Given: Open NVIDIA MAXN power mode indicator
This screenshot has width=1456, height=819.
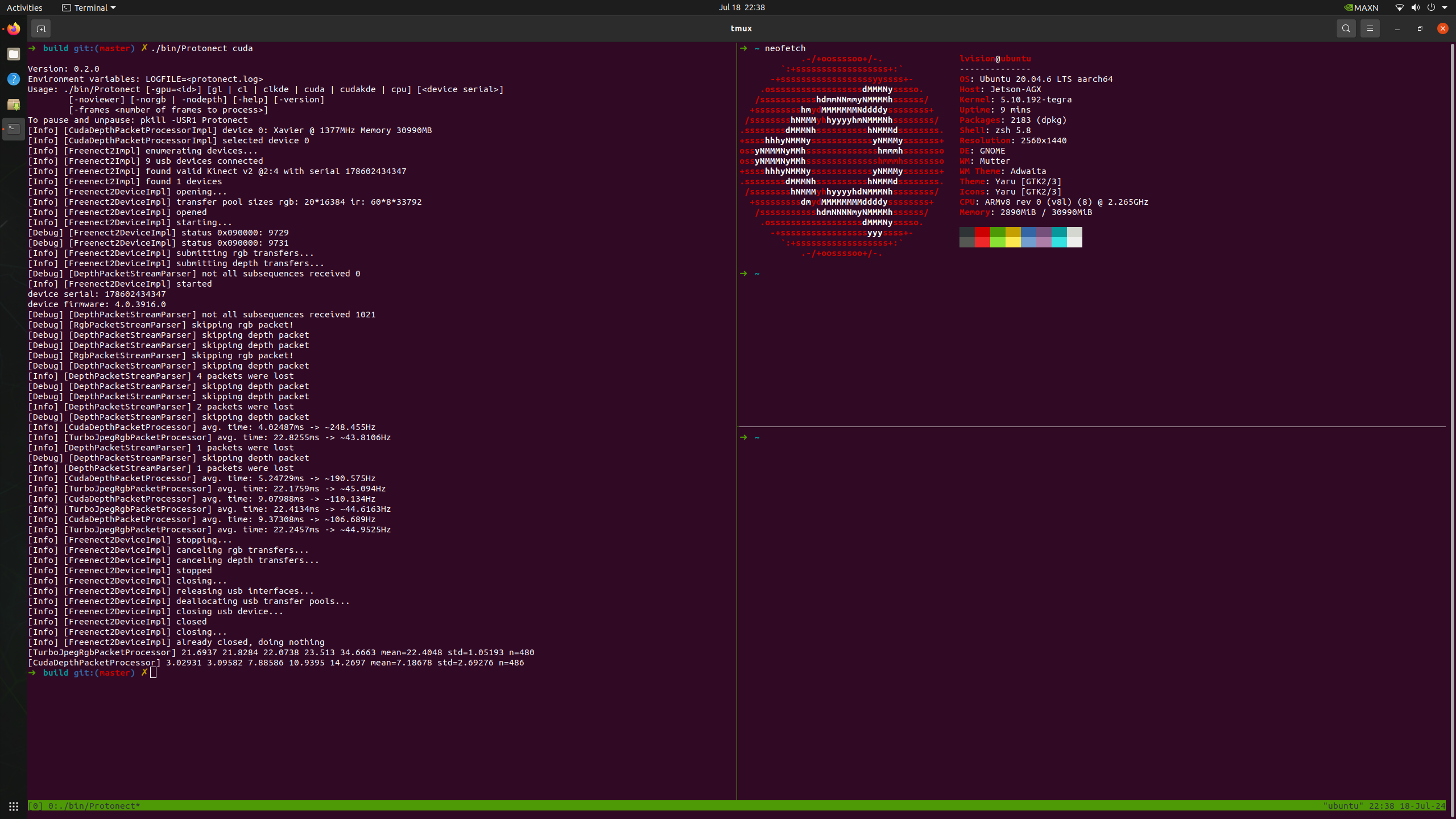Looking at the screenshot, I should point(1361,7).
